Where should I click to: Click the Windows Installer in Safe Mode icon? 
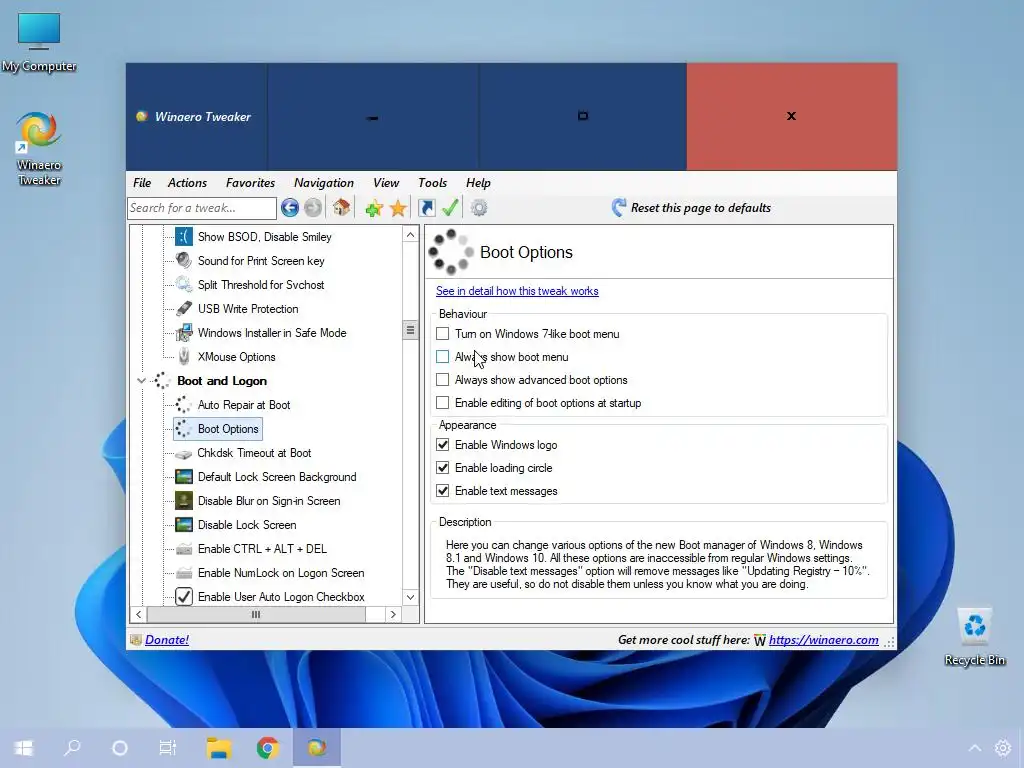point(184,332)
